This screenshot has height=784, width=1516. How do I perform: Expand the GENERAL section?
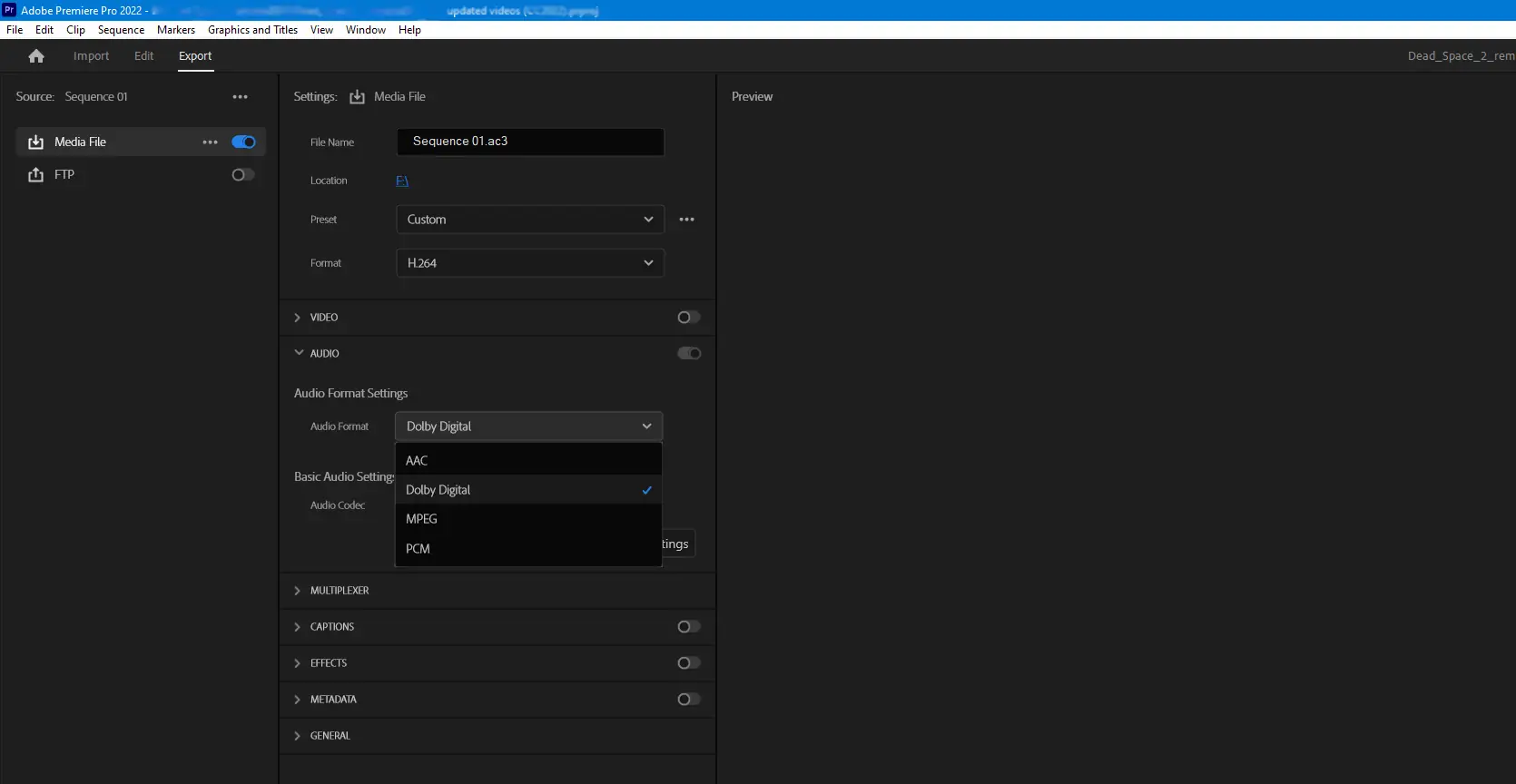point(298,736)
